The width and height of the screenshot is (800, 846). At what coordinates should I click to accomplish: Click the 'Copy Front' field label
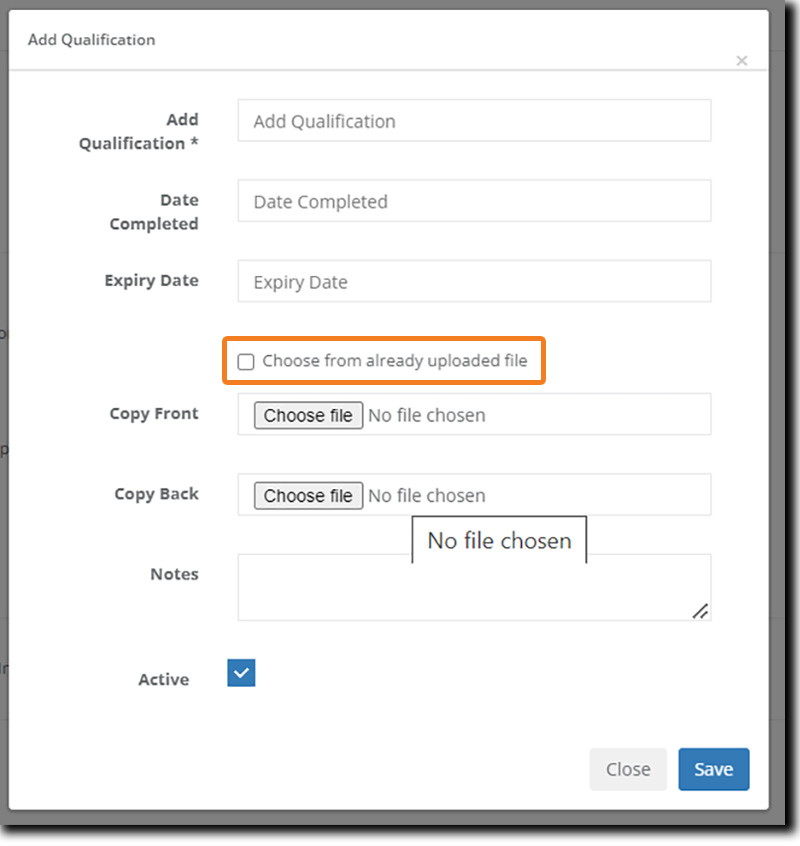pyautogui.click(x=154, y=414)
